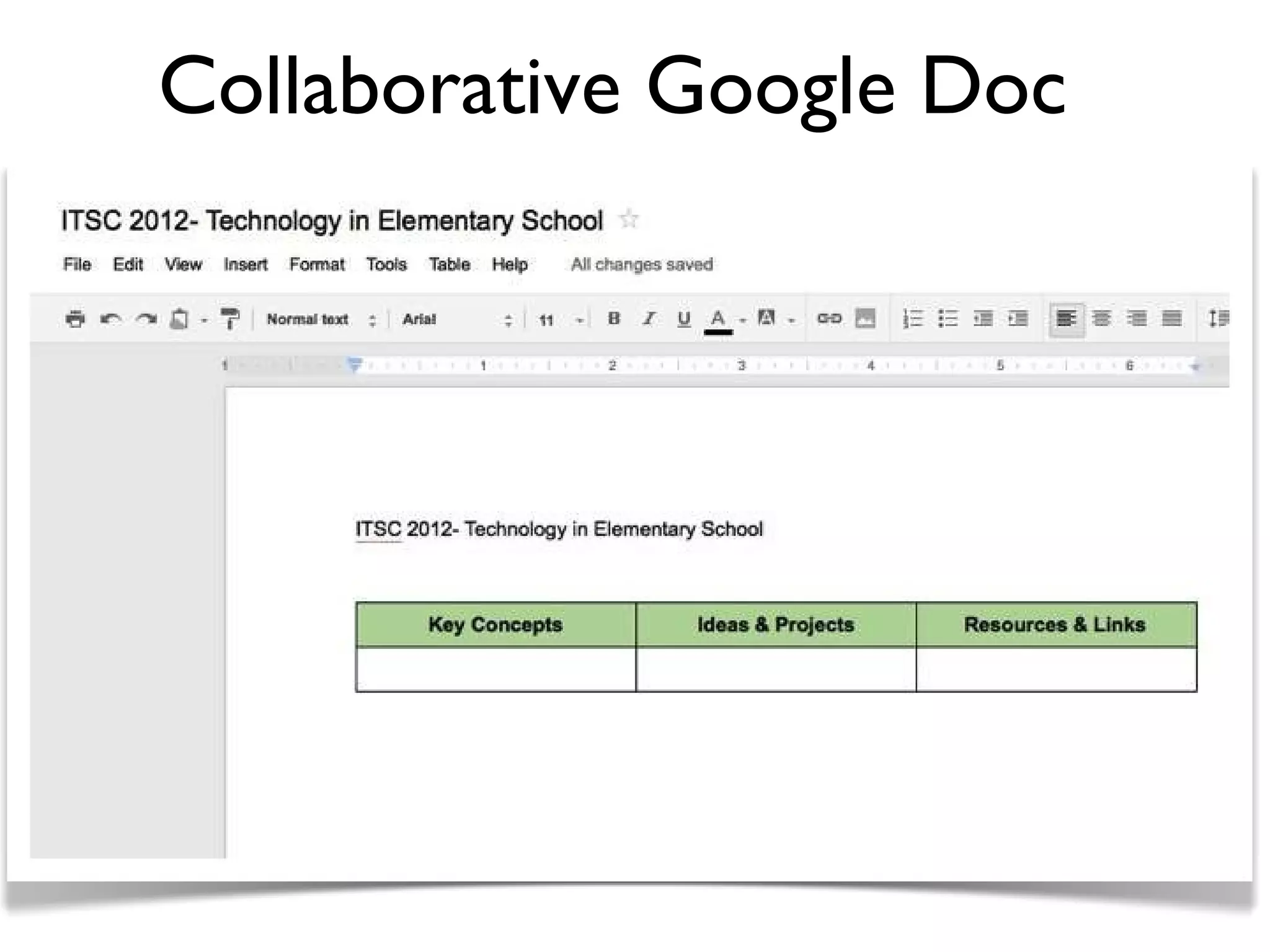Screen dimensions: 1270x952
Task: Apply a numbered list
Action: [913, 319]
